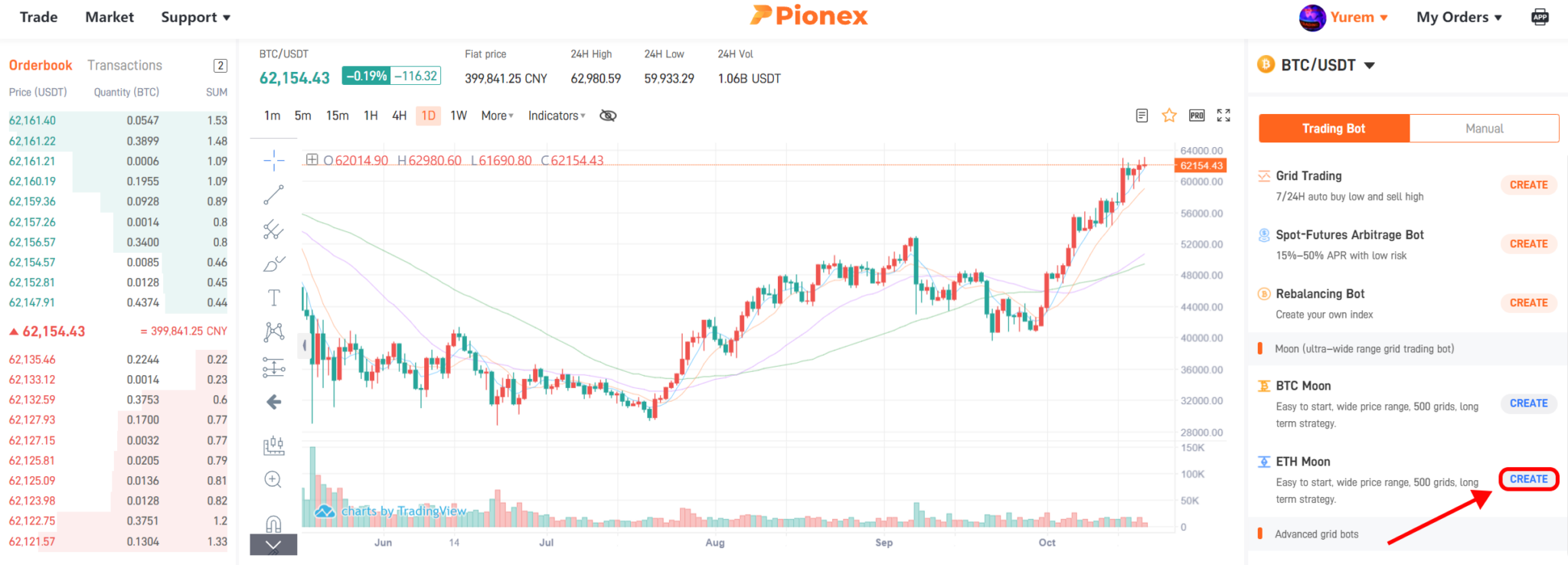Expand the Yurem account dropdown

[1354, 17]
